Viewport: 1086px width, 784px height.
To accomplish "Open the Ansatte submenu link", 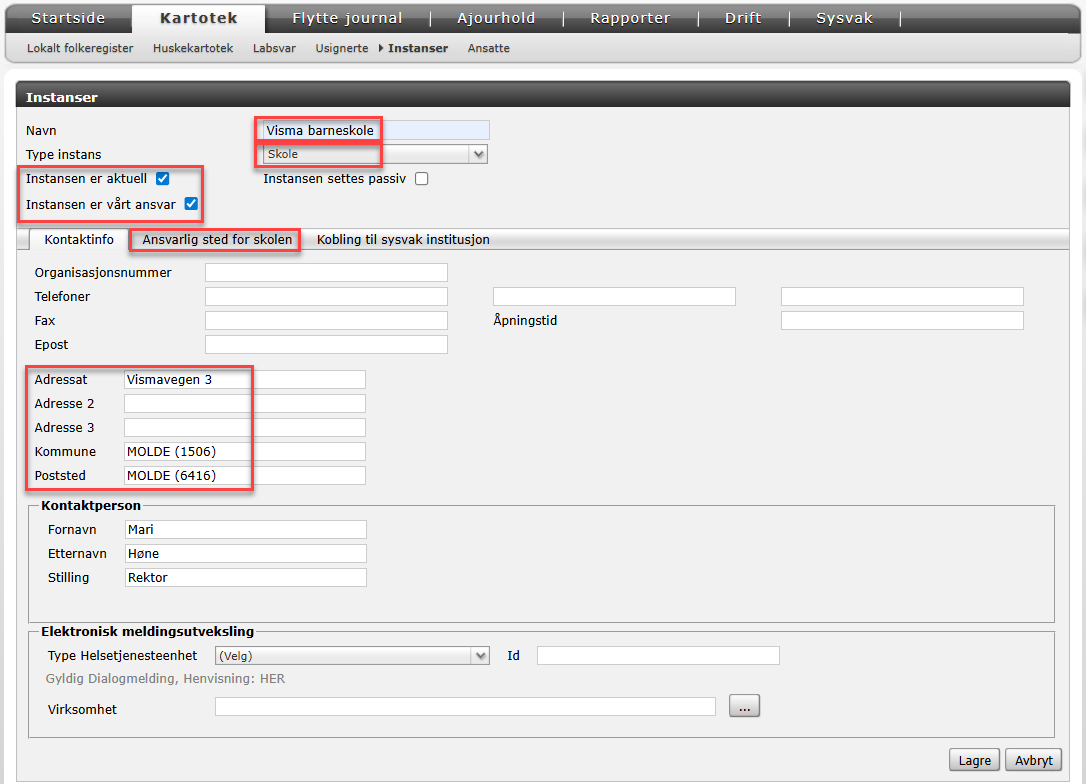I will 488,48.
